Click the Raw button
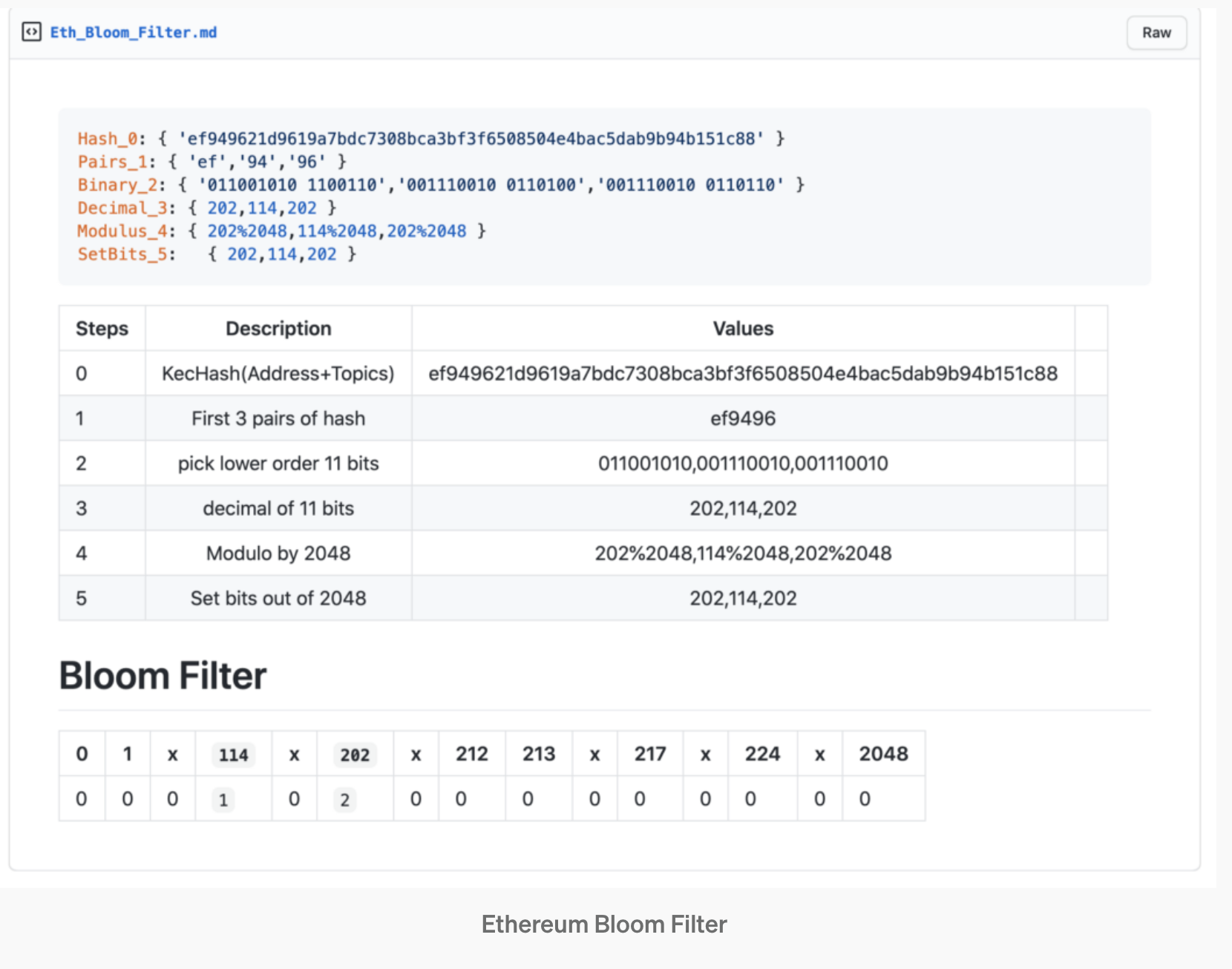The height and width of the screenshot is (969, 1232). [1156, 33]
